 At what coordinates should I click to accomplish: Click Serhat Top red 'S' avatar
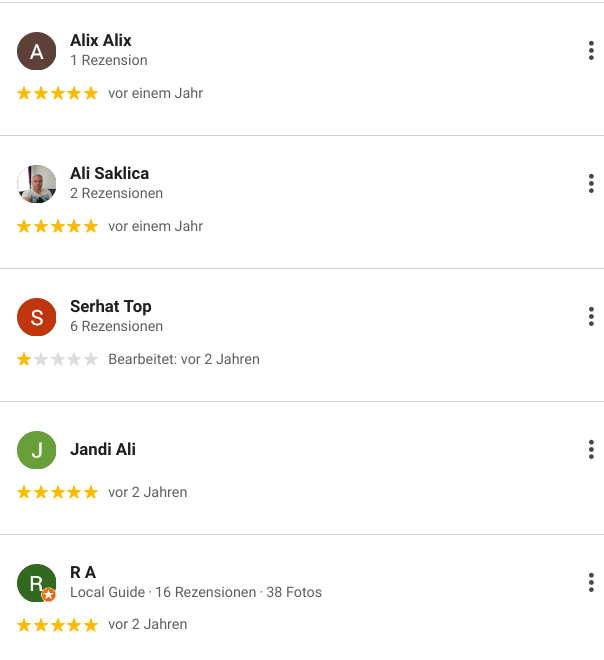click(x=37, y=317)
